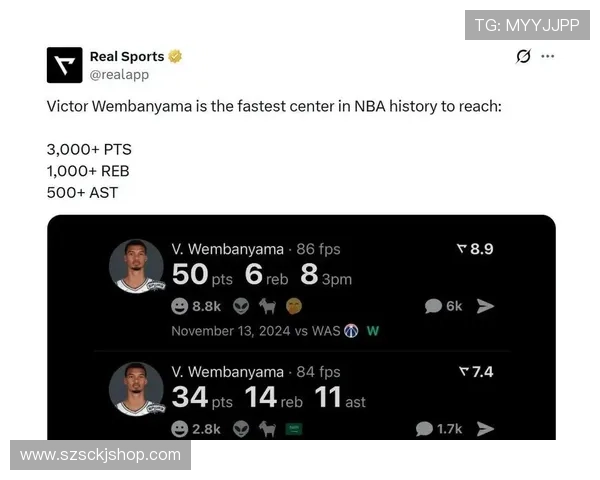This screenshot has height=480, width=600.
Task: Click share arrow on 34-point card
Action: [x=485, y=429]
